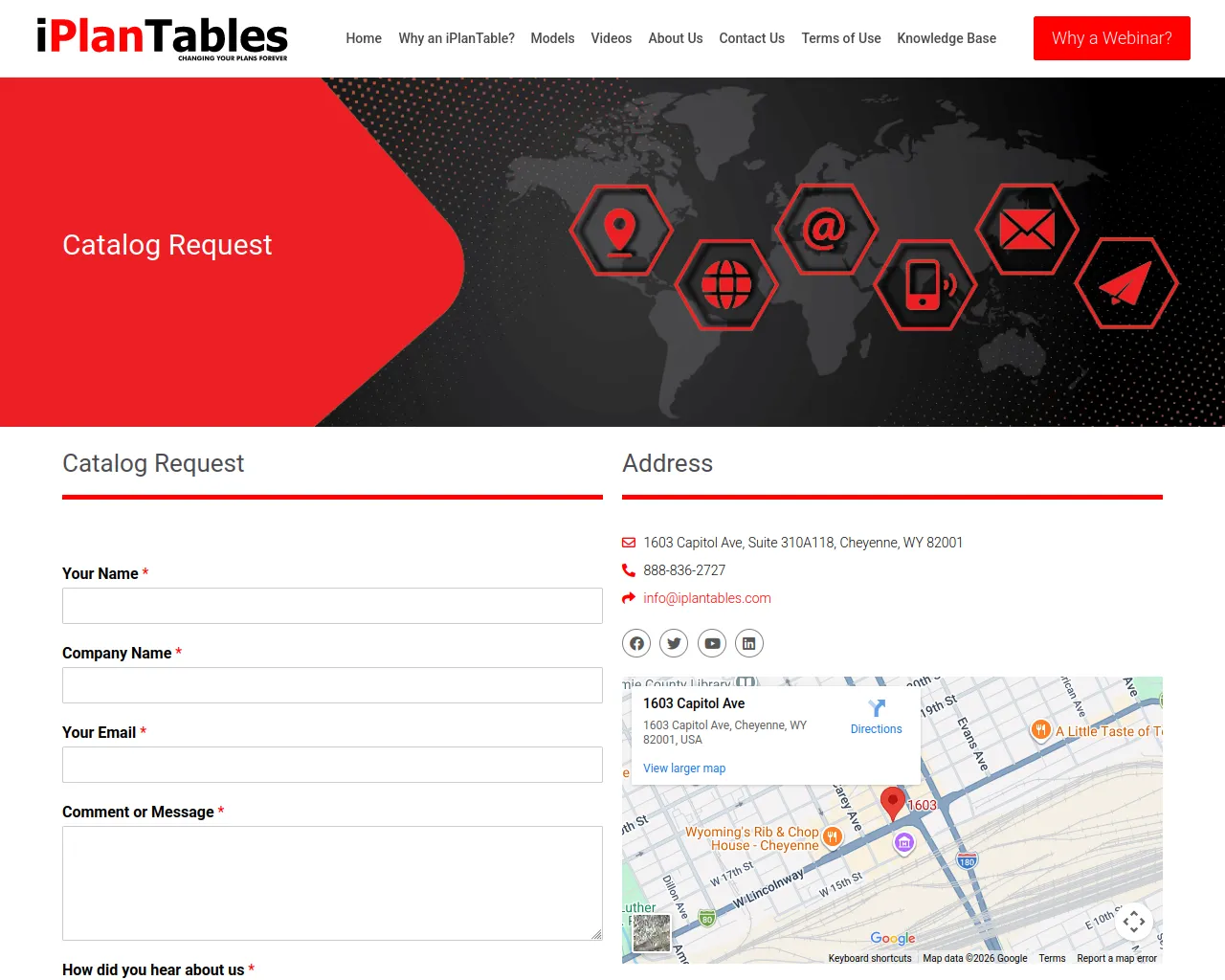Click into the Your Name field
The image size is (1225, 980).
tap(332, 606)
